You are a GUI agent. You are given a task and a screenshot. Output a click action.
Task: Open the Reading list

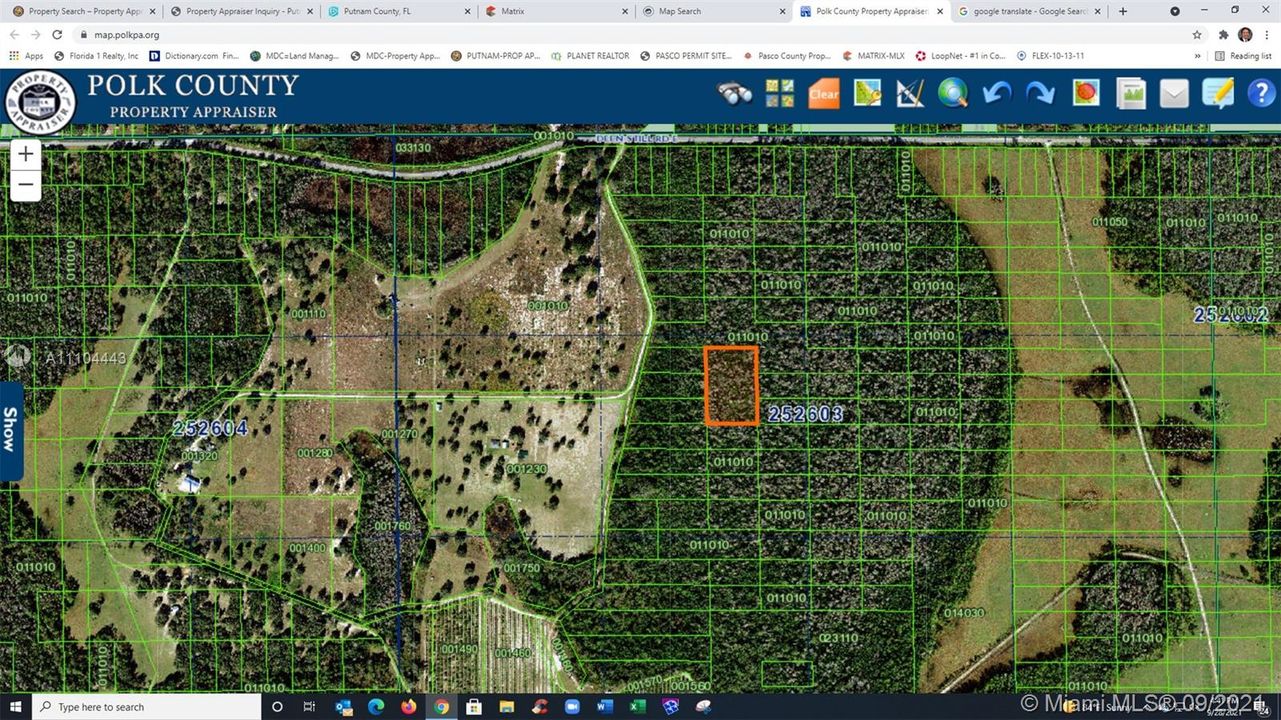(1243, 56)
